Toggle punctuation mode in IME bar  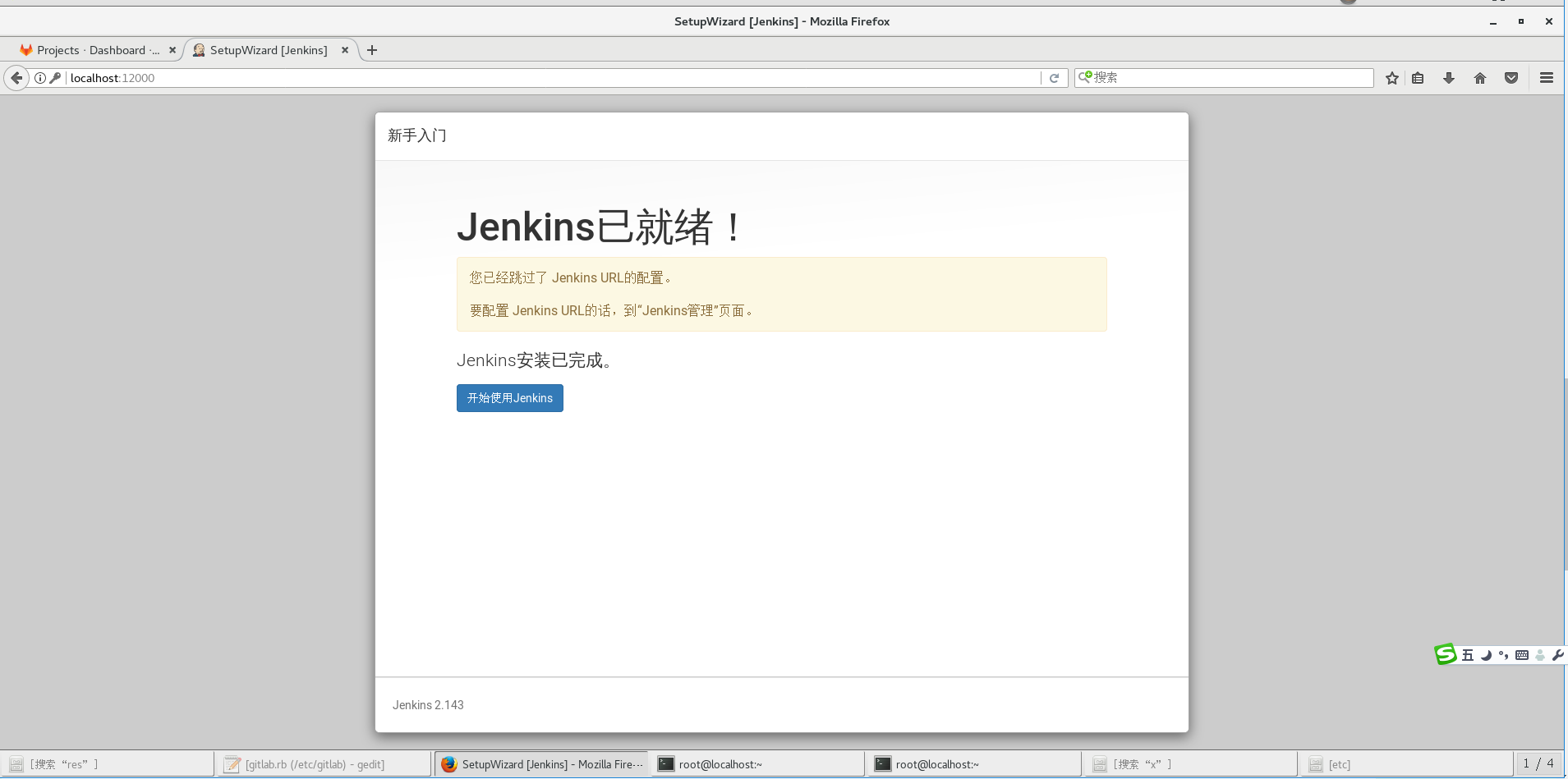(1503, 655)
